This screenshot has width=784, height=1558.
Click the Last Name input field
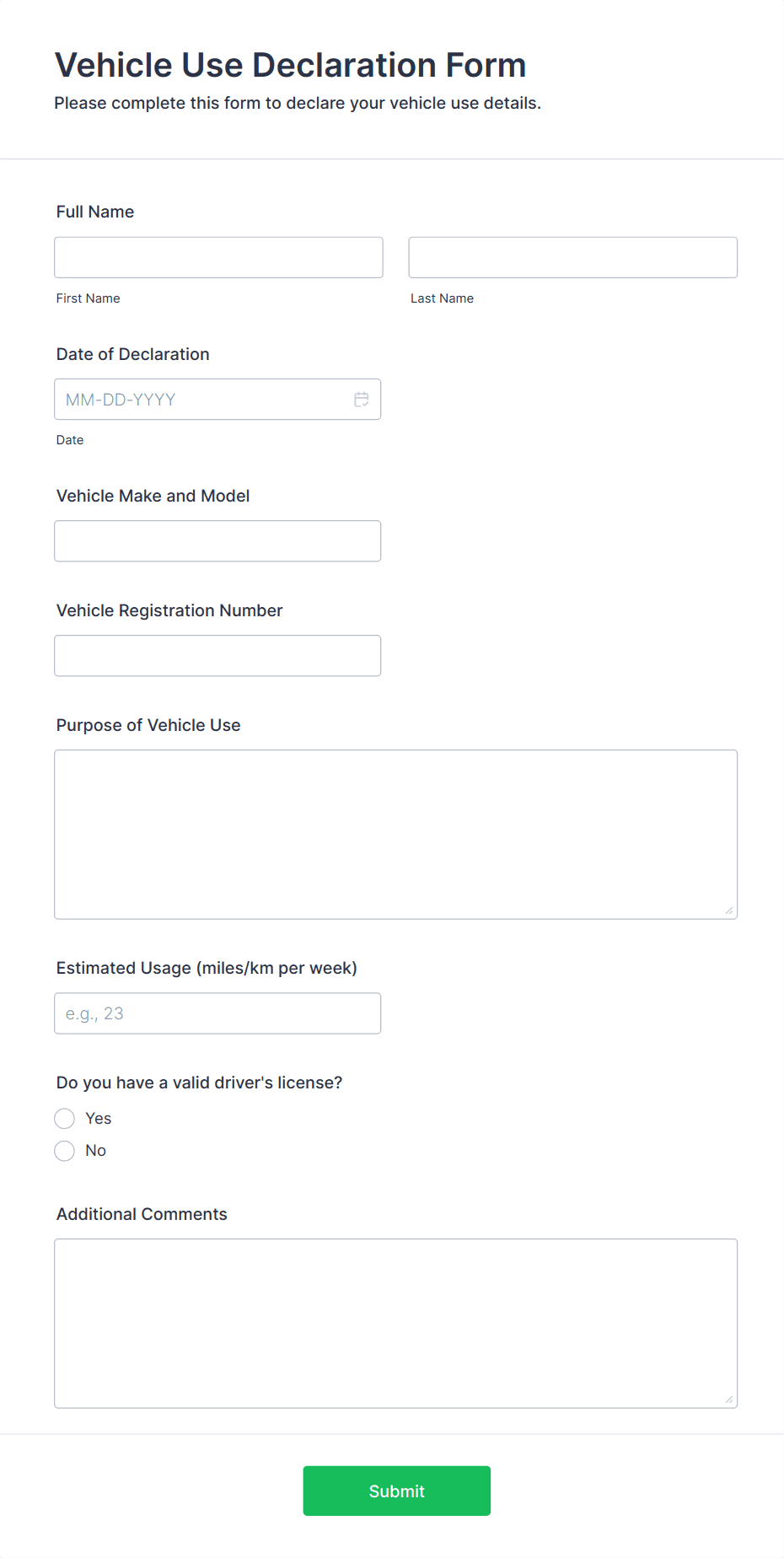tap(572, 257)
